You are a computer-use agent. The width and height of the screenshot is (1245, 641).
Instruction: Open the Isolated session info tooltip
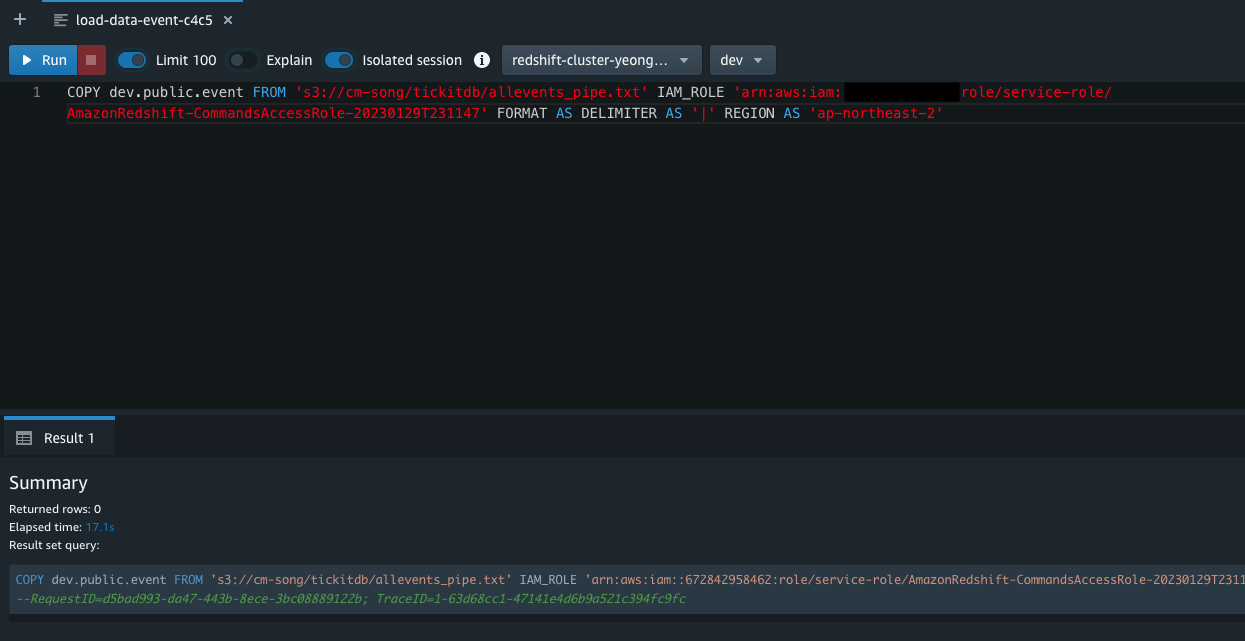[481, 60]
